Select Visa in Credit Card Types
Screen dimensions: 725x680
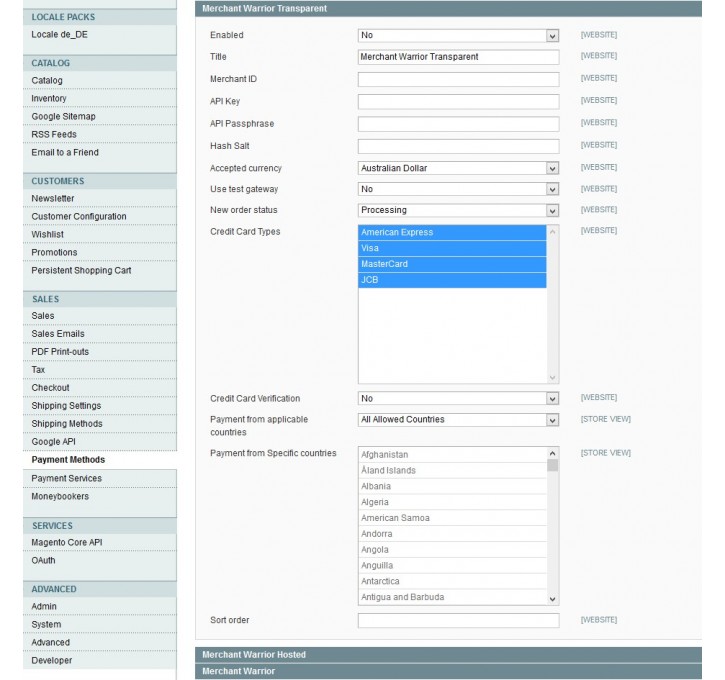pos(452,248)
